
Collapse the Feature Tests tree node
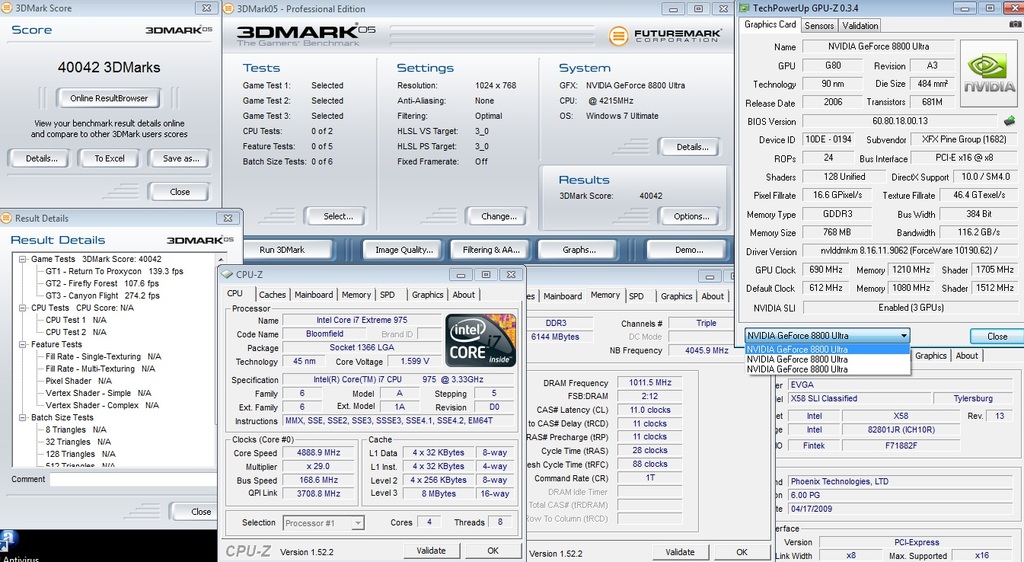pos(23,345)
